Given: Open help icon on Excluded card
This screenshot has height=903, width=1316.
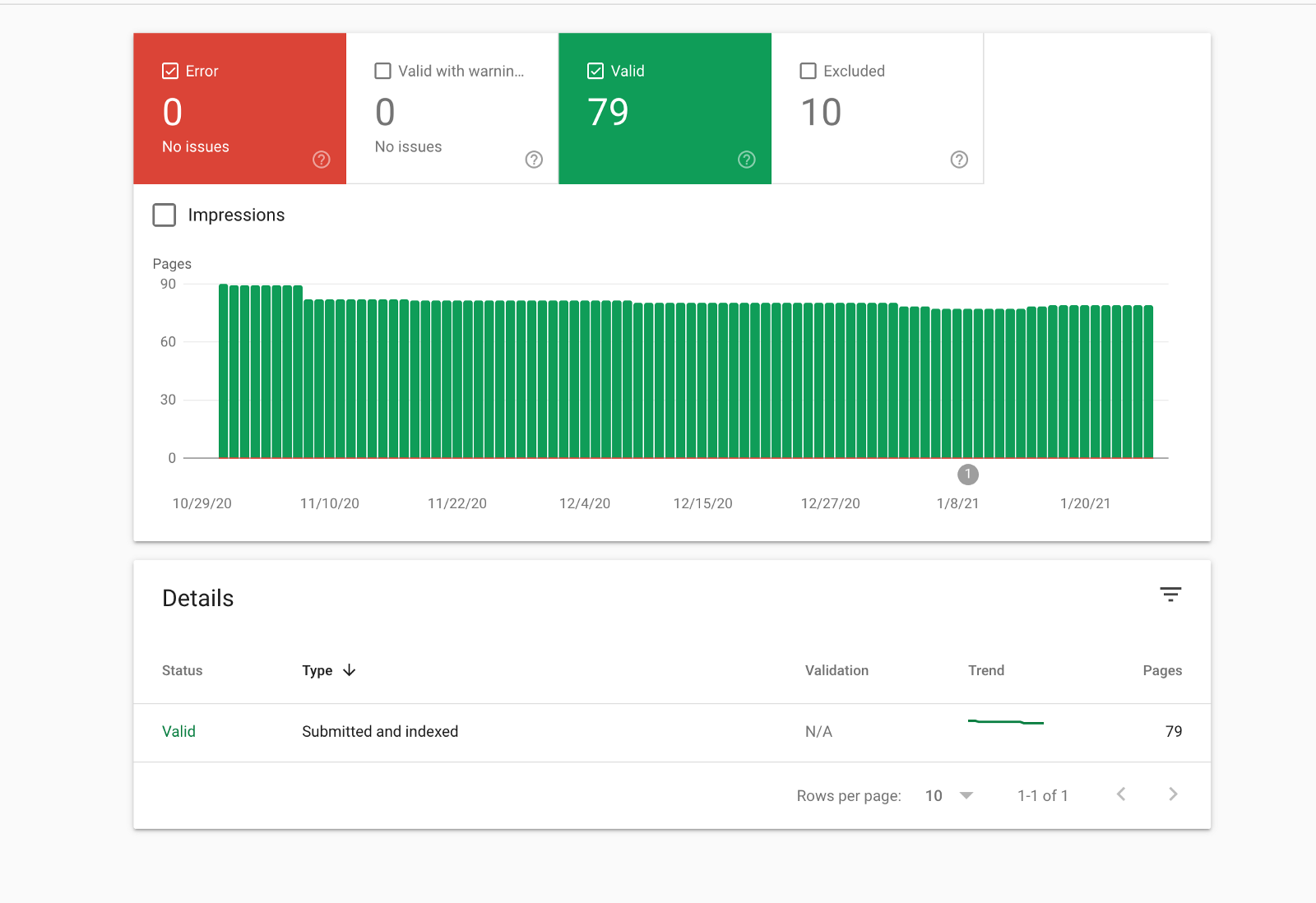Looking at the screenshot, I should pos(959,160).
